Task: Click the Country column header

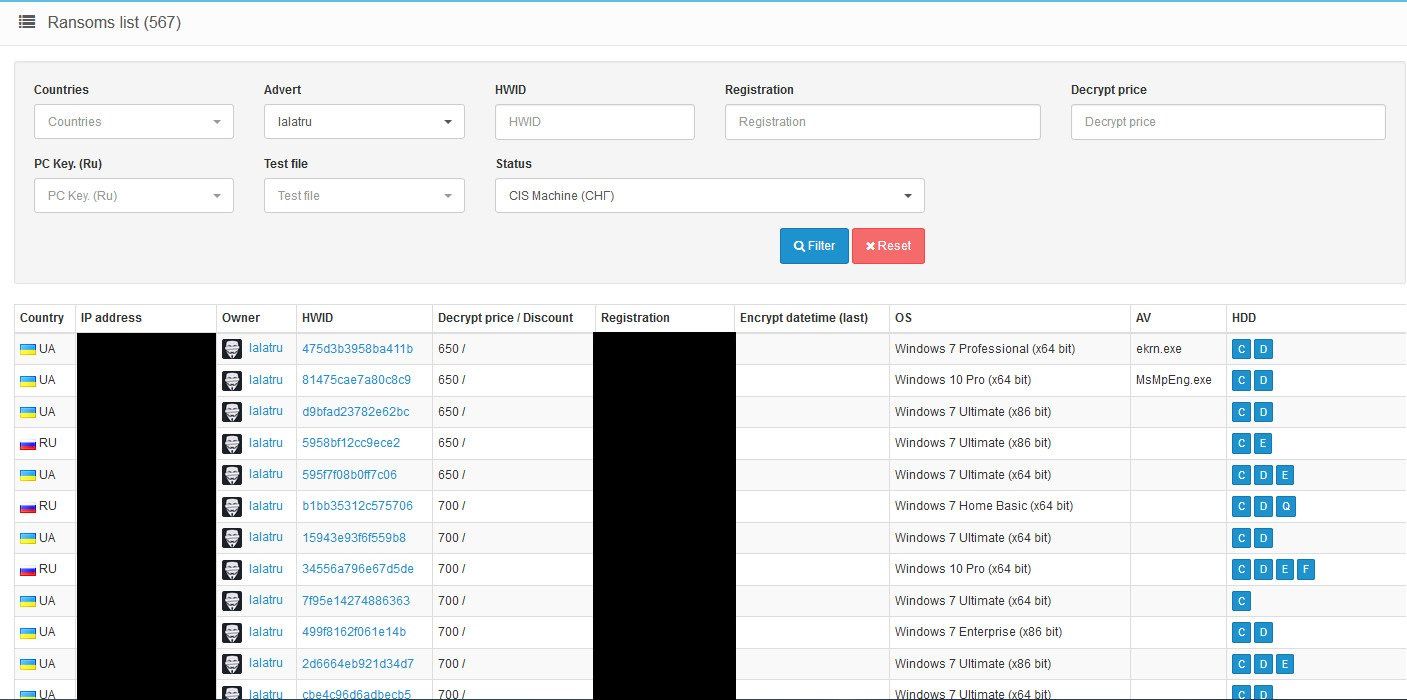Action: tap(42, 318)
